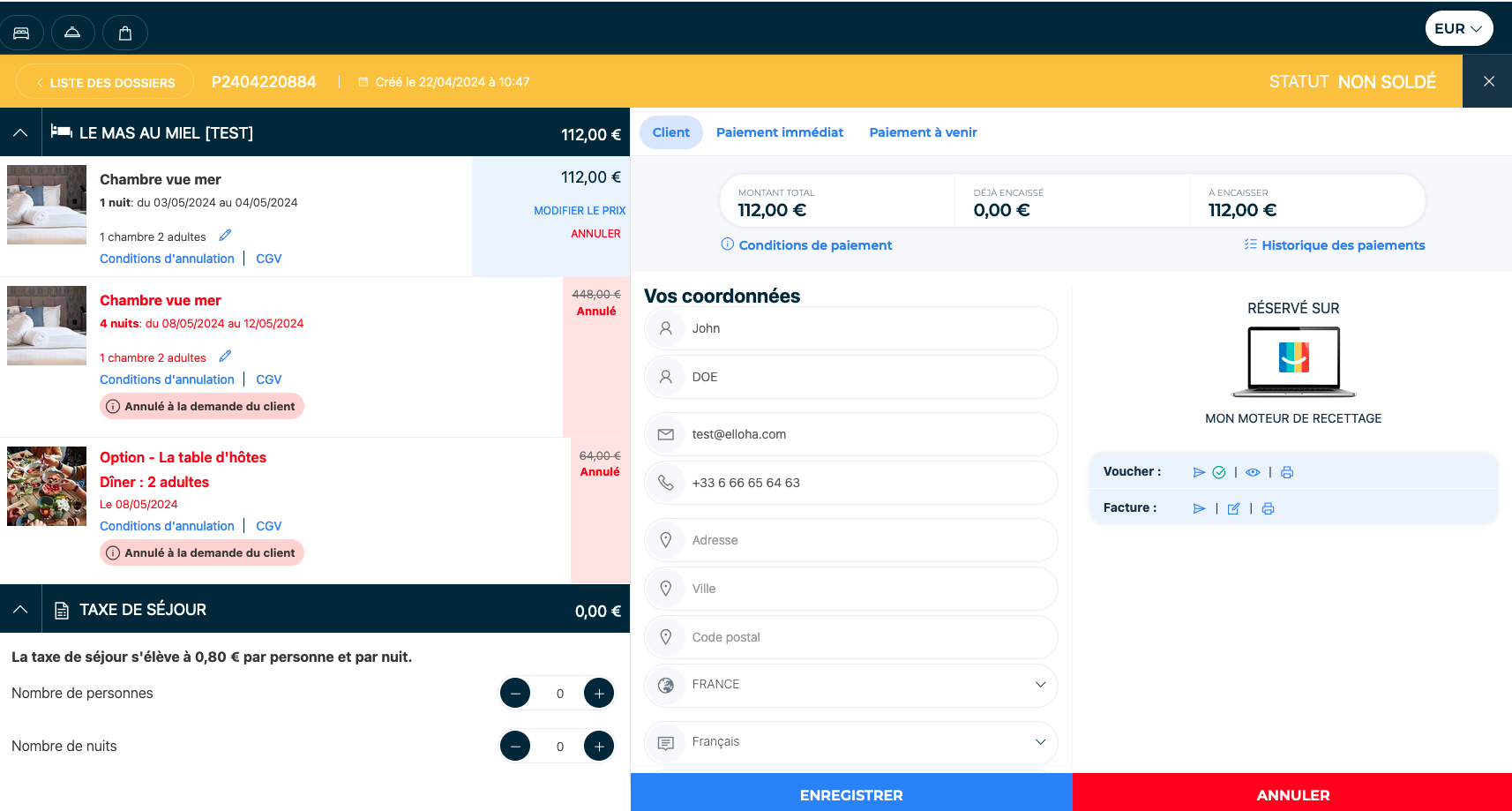Switch to the Paiement à venir tab
Image resolution: width=1512 pixels, height=811 pixels.
pos(923,132)
